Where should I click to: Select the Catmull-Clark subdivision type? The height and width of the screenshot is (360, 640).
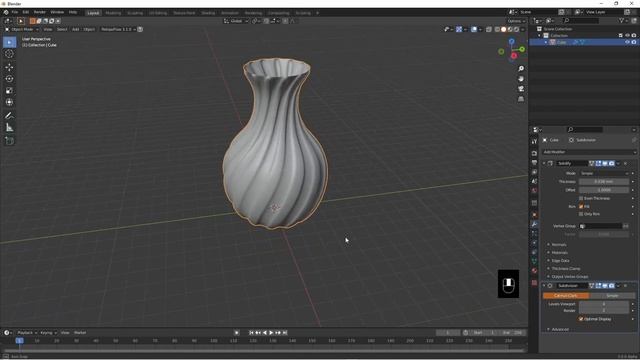566,296
